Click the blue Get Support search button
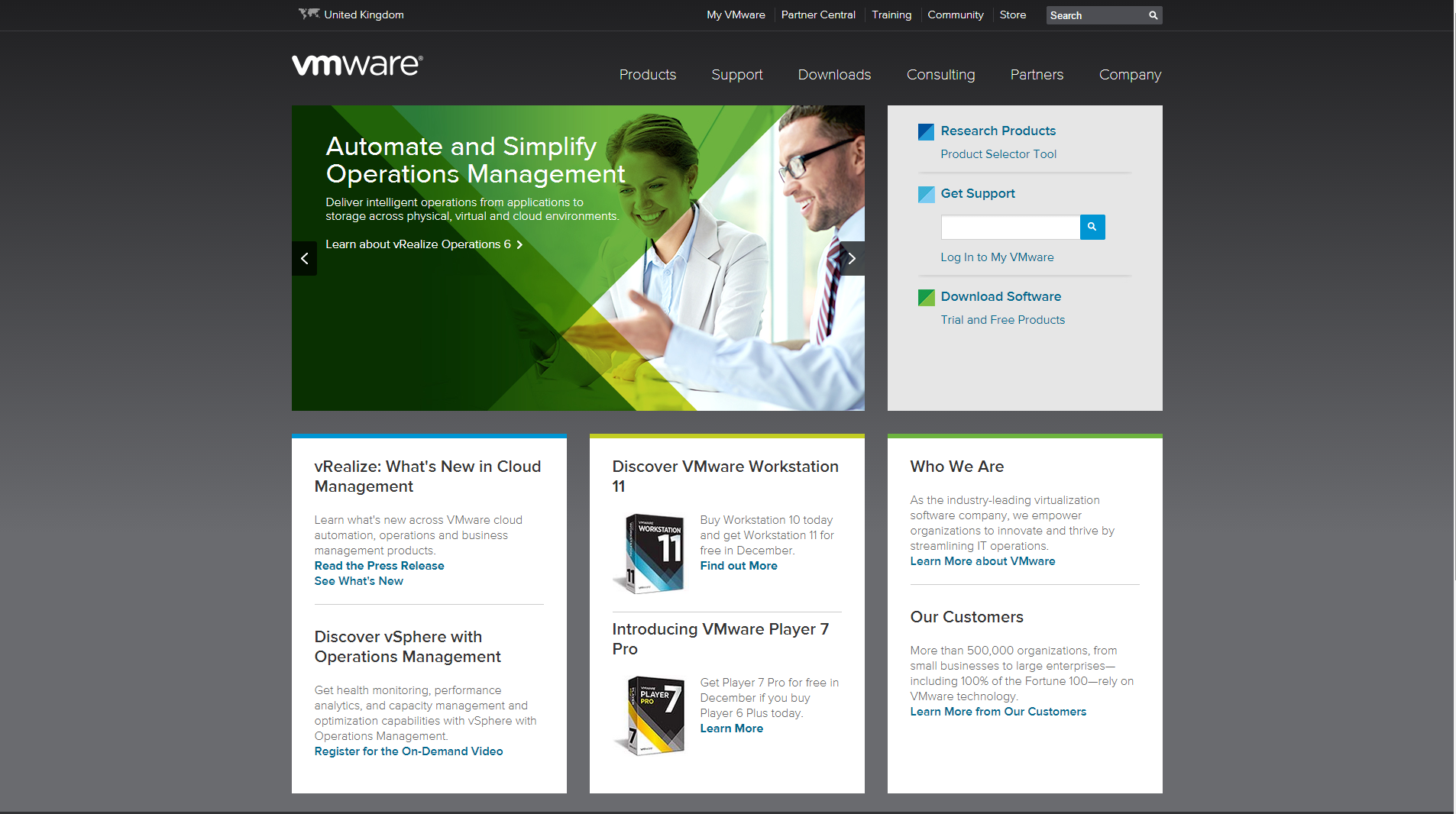Viewport: 1456px width, 814px height. 1092,227
